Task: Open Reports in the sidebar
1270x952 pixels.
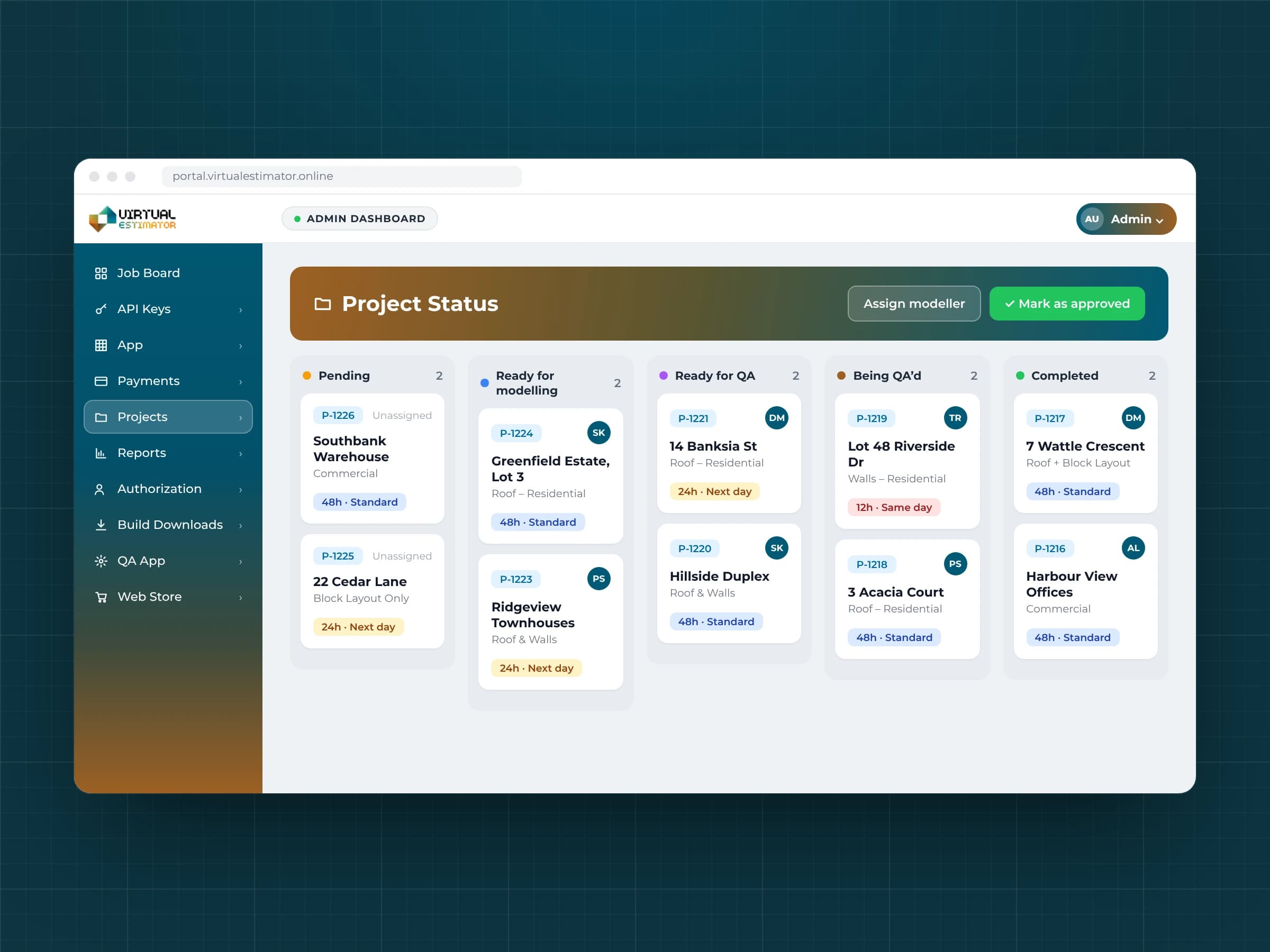Action: tap(168, 453)
